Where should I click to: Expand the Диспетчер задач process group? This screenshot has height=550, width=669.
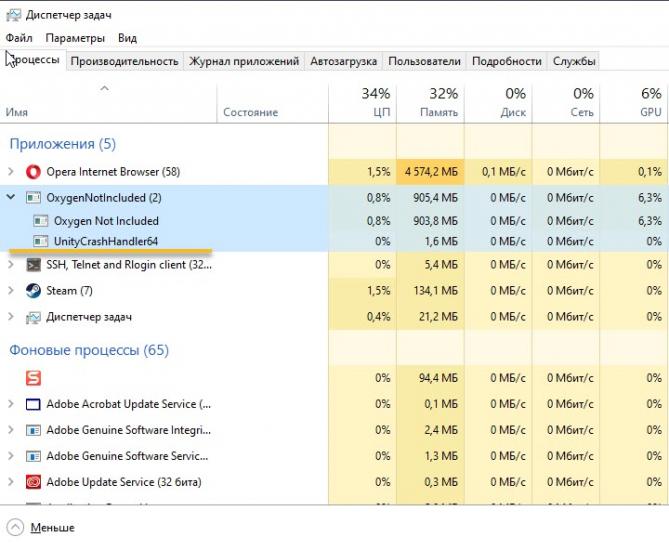[x=11, y=317]
